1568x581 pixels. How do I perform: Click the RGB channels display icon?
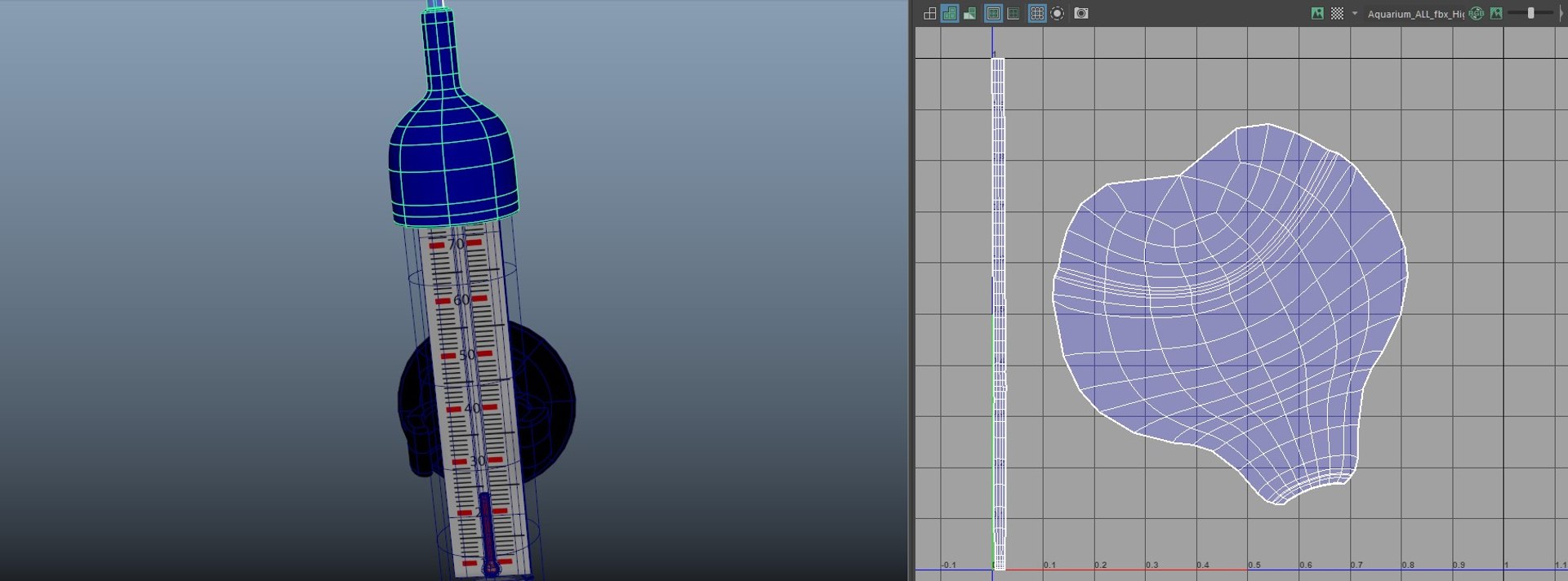(1477, 13)
